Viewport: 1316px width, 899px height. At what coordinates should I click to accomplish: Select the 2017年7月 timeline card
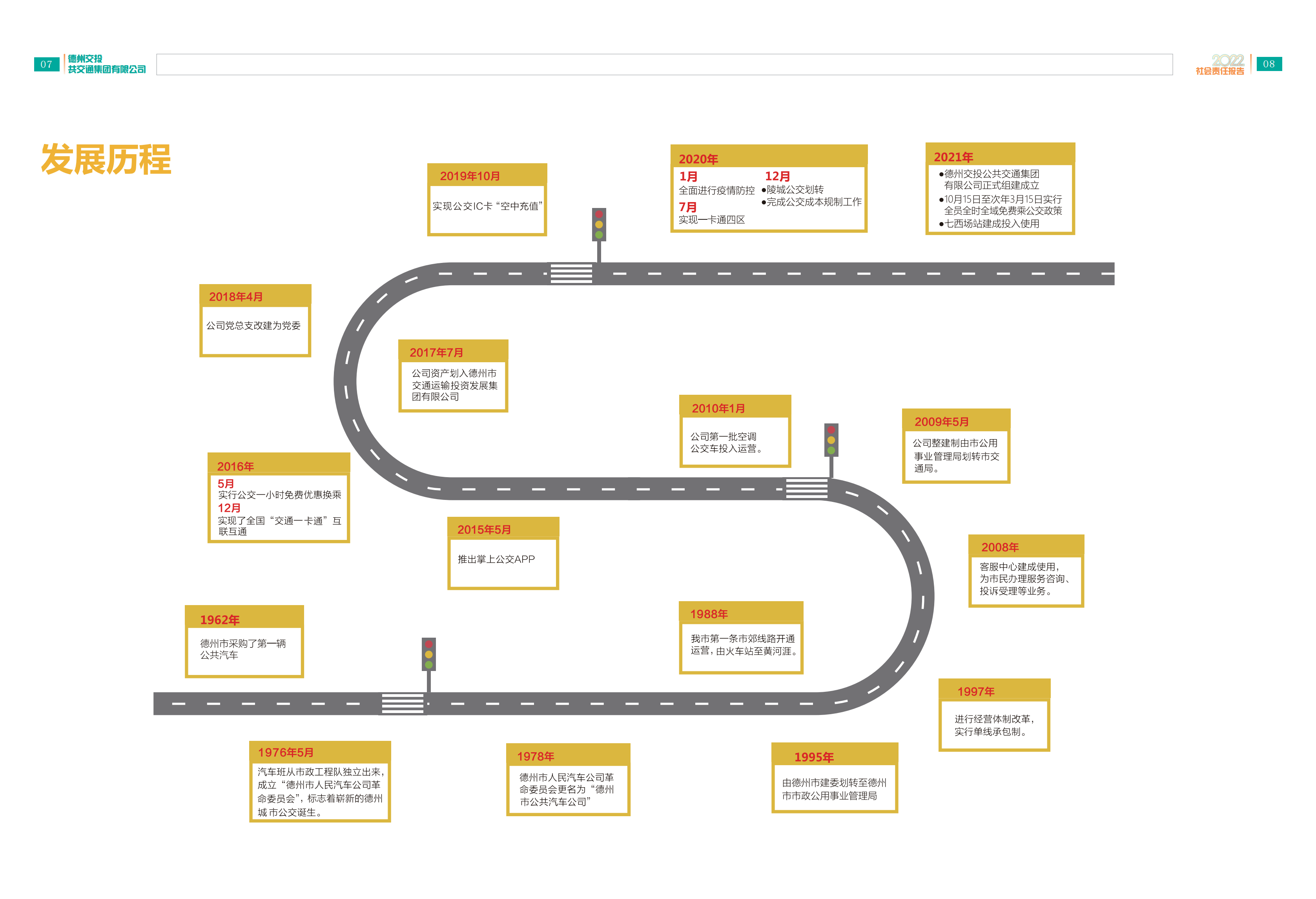453,376
